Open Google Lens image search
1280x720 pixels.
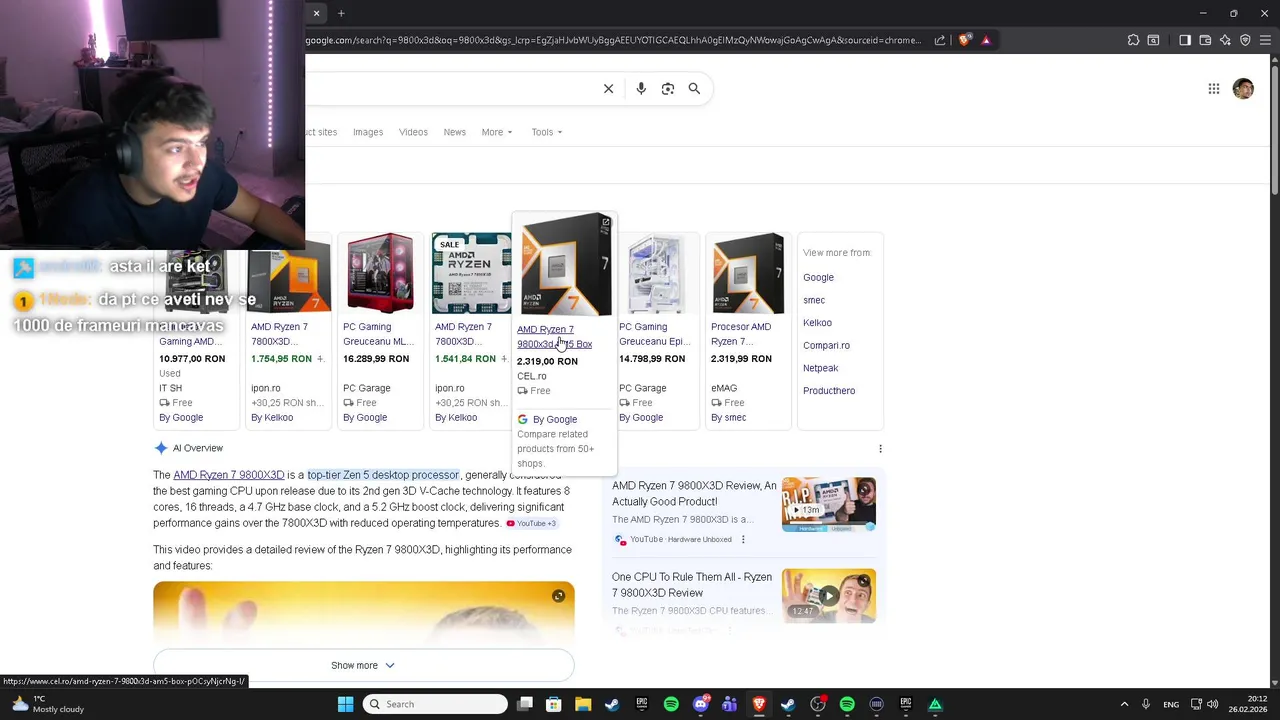click(668, 89)
